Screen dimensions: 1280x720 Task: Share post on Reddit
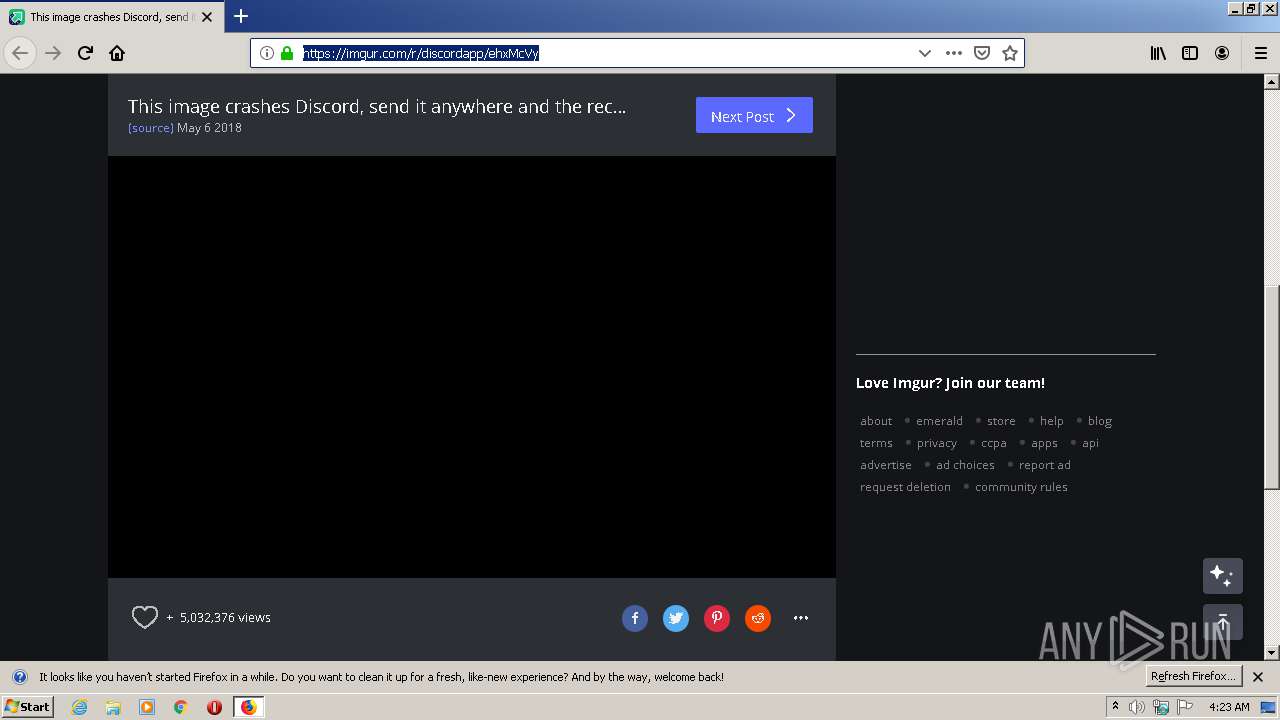point(758,618)
